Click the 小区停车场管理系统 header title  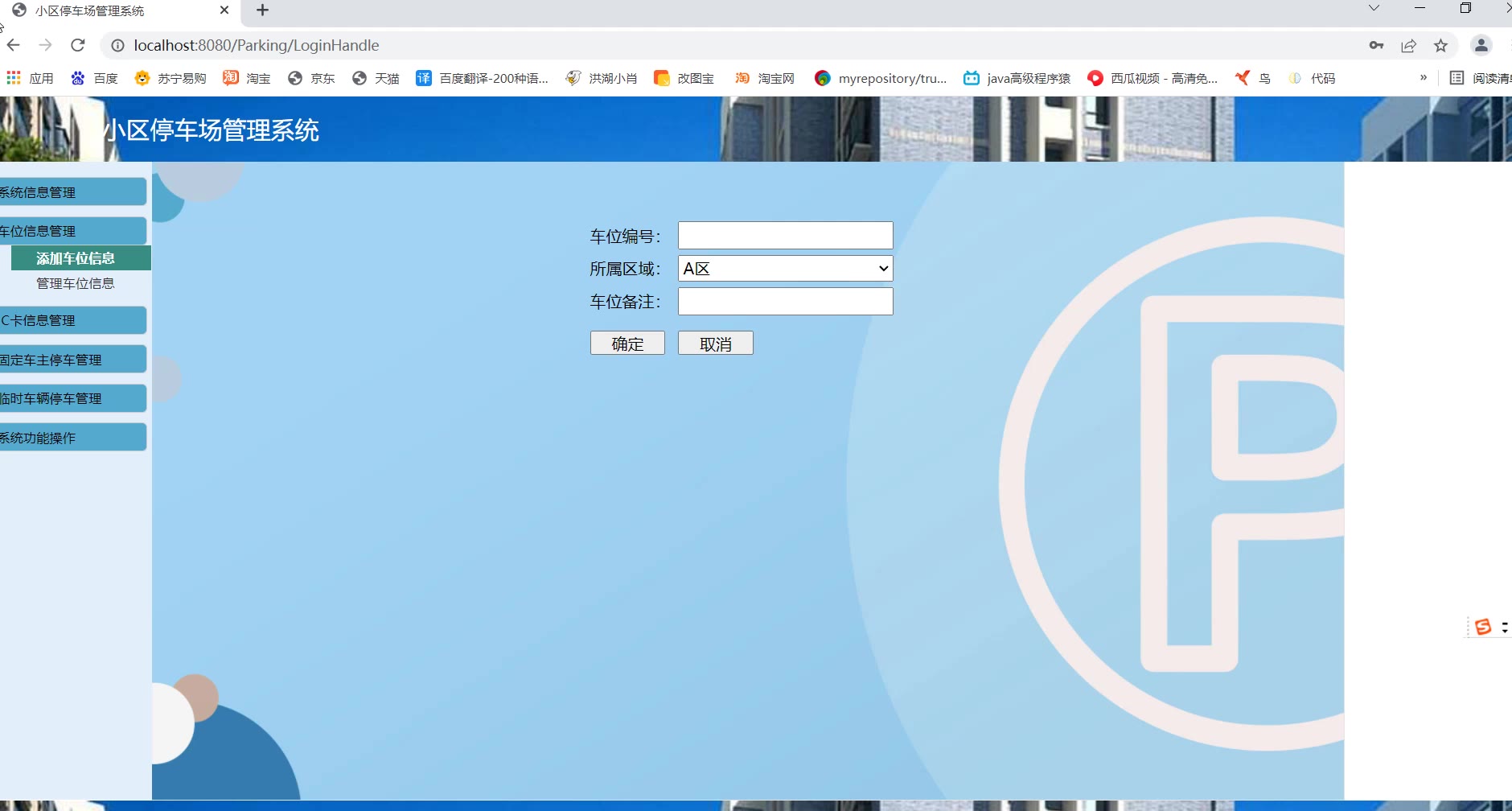click(212, 130)
